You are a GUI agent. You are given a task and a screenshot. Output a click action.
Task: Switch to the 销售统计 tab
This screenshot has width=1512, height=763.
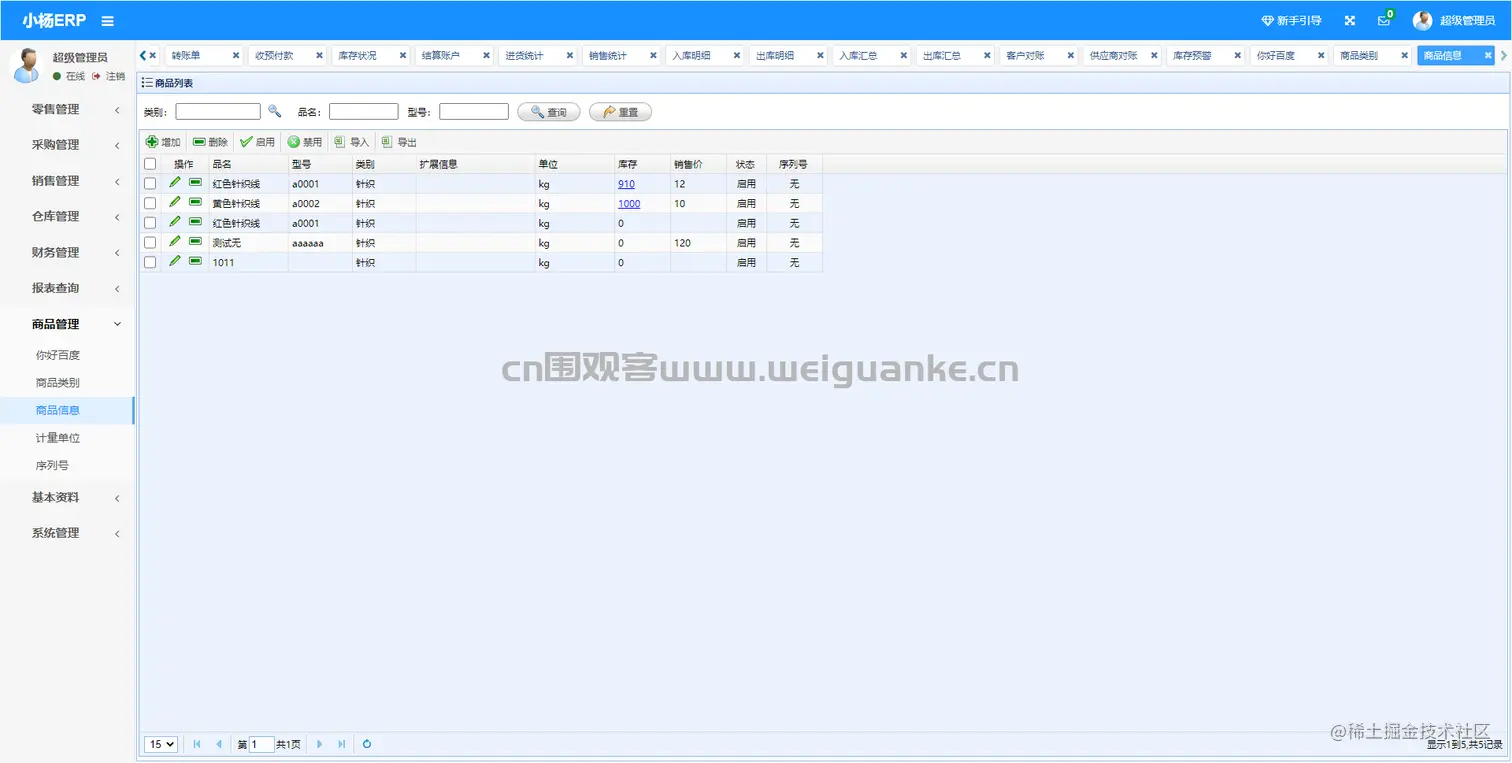pos(608,56)
